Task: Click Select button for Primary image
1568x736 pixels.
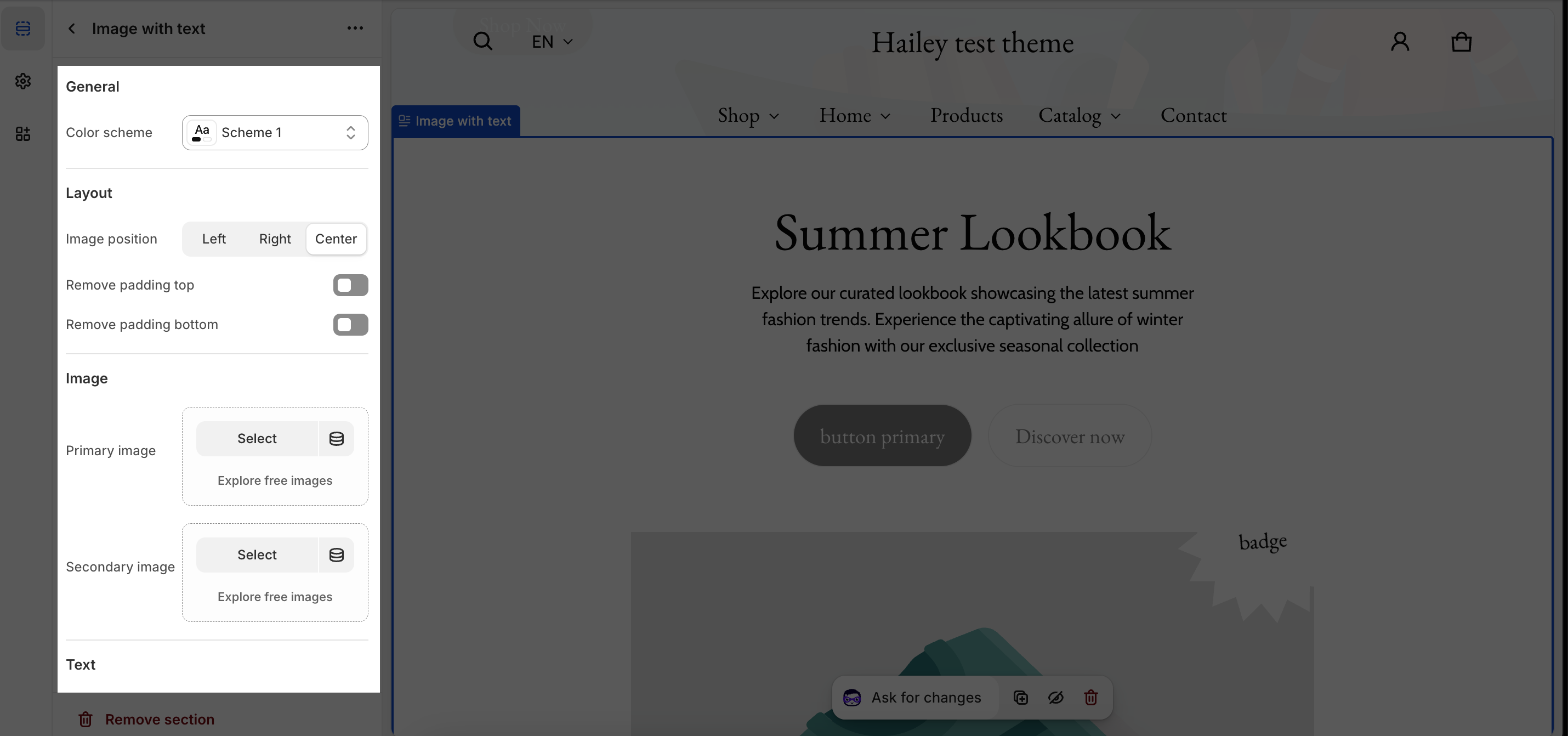Action: tap(257, 438)
